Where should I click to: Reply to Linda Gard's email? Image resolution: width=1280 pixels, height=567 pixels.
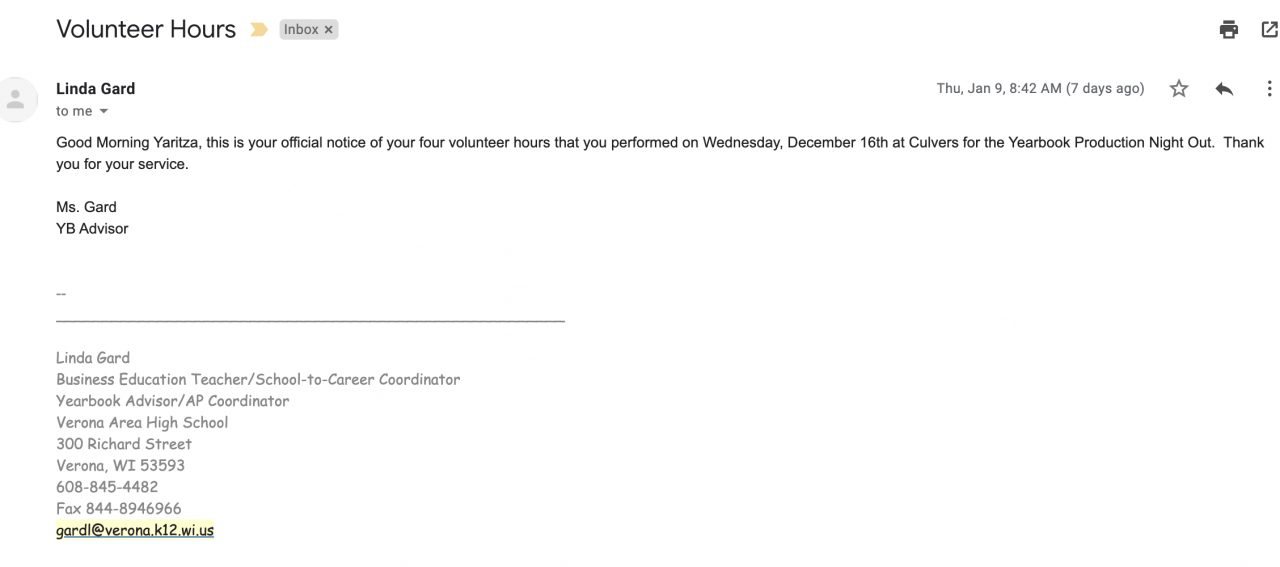pyautogui.click(x=1224, y=89)
